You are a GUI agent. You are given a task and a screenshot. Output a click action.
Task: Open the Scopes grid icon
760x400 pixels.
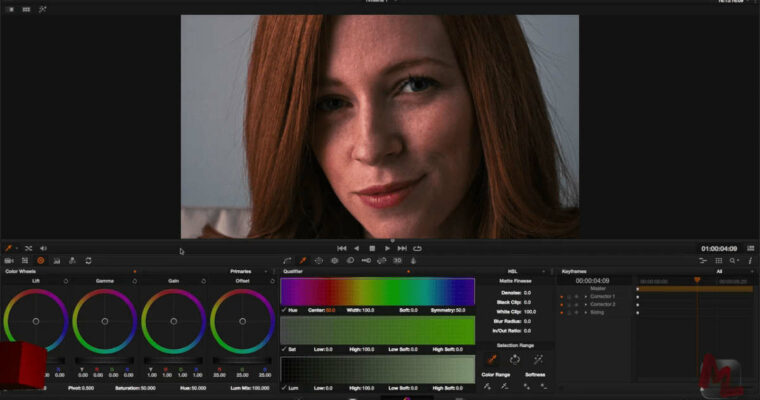coord(719,261)
